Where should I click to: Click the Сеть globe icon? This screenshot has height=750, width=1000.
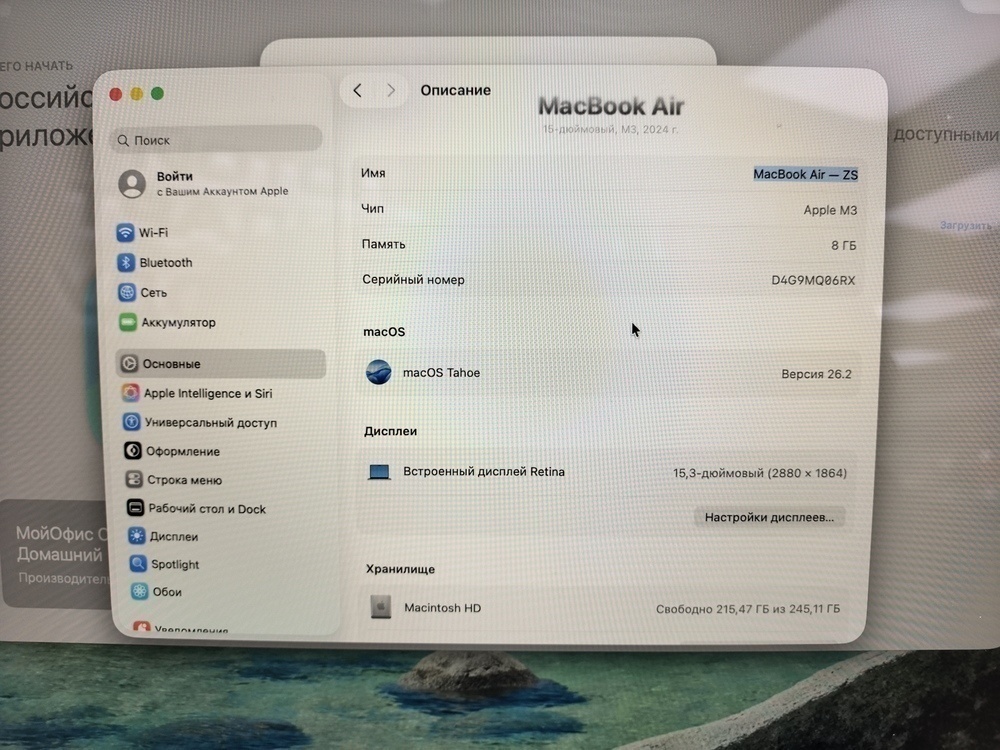(x=127, y=292)
